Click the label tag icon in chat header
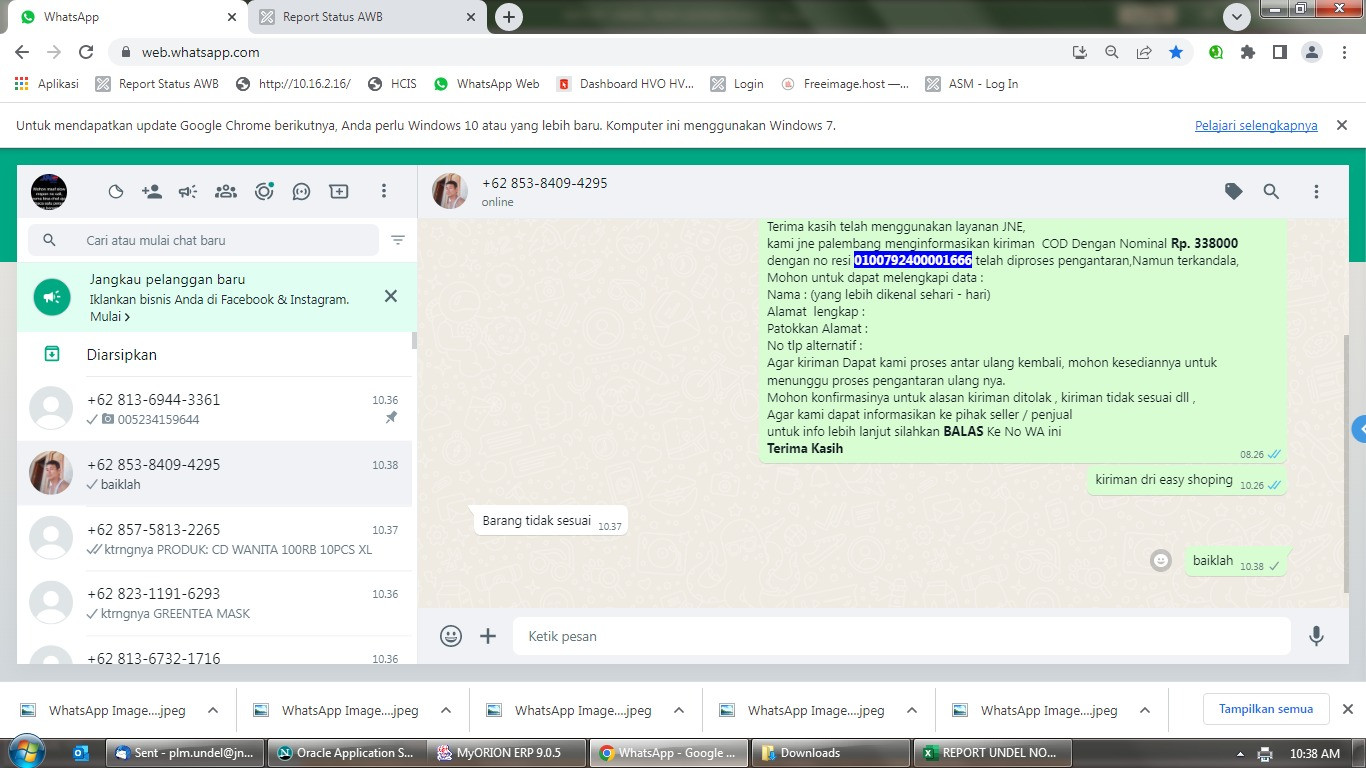Viewport: 1366px width, 768px height. [1234, 191]
